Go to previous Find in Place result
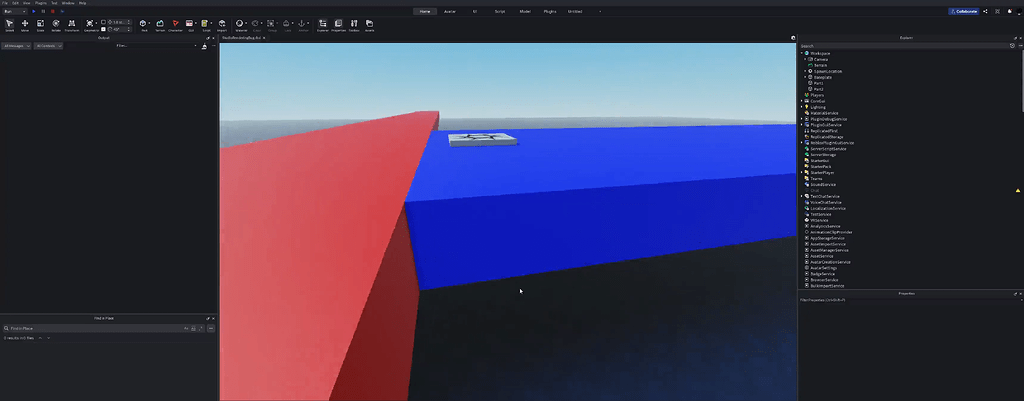 [40, 338]
